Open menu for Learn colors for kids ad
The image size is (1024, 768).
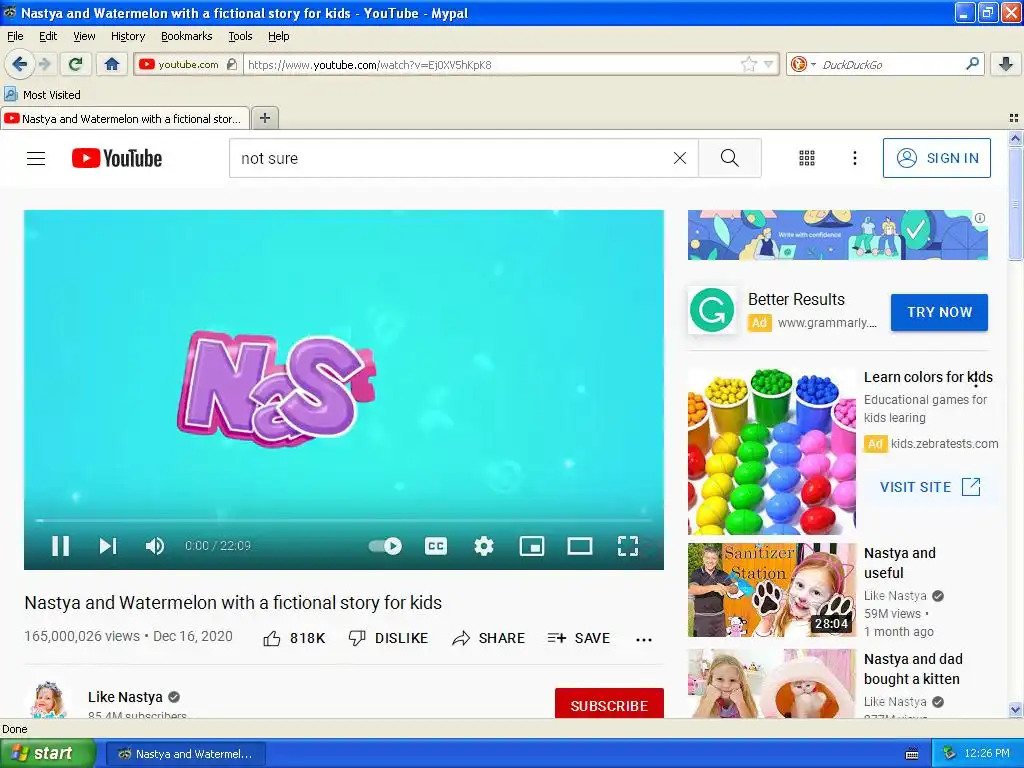pos(976,379)
